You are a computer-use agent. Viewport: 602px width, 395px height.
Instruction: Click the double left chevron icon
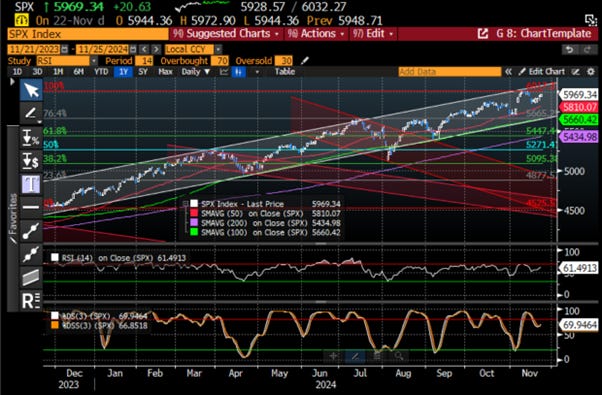[x=508, y=72]
